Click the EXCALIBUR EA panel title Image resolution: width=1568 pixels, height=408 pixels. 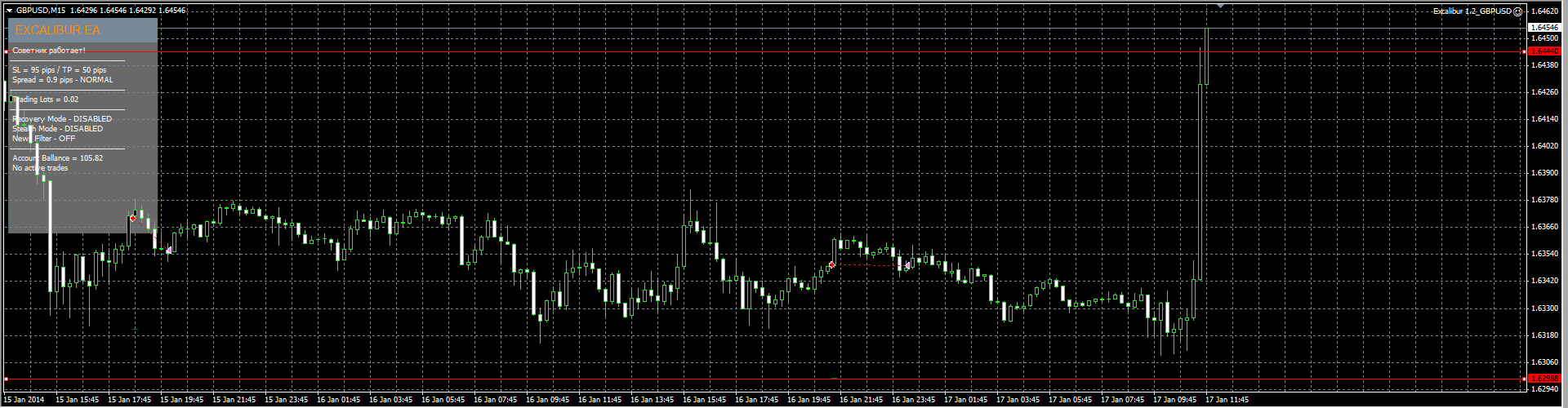[57, 30]
